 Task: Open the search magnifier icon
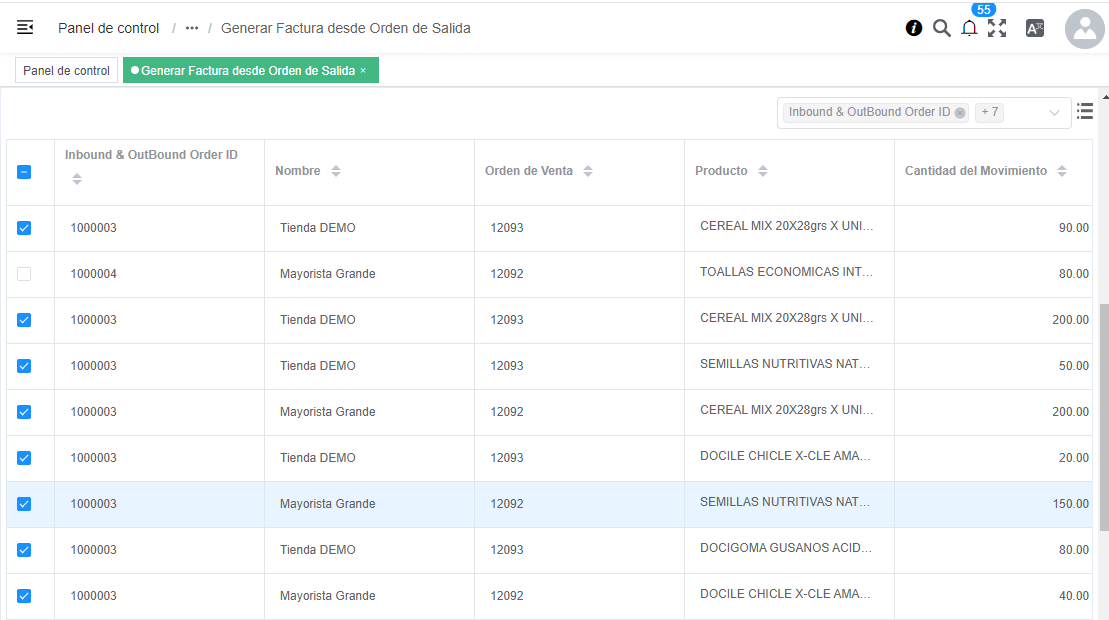941,28
